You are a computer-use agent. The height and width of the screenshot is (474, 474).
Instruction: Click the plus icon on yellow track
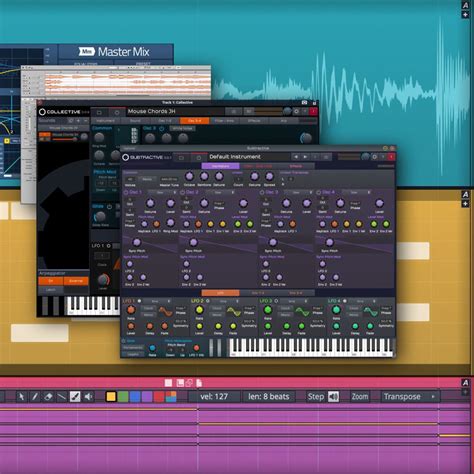point(465,204)
